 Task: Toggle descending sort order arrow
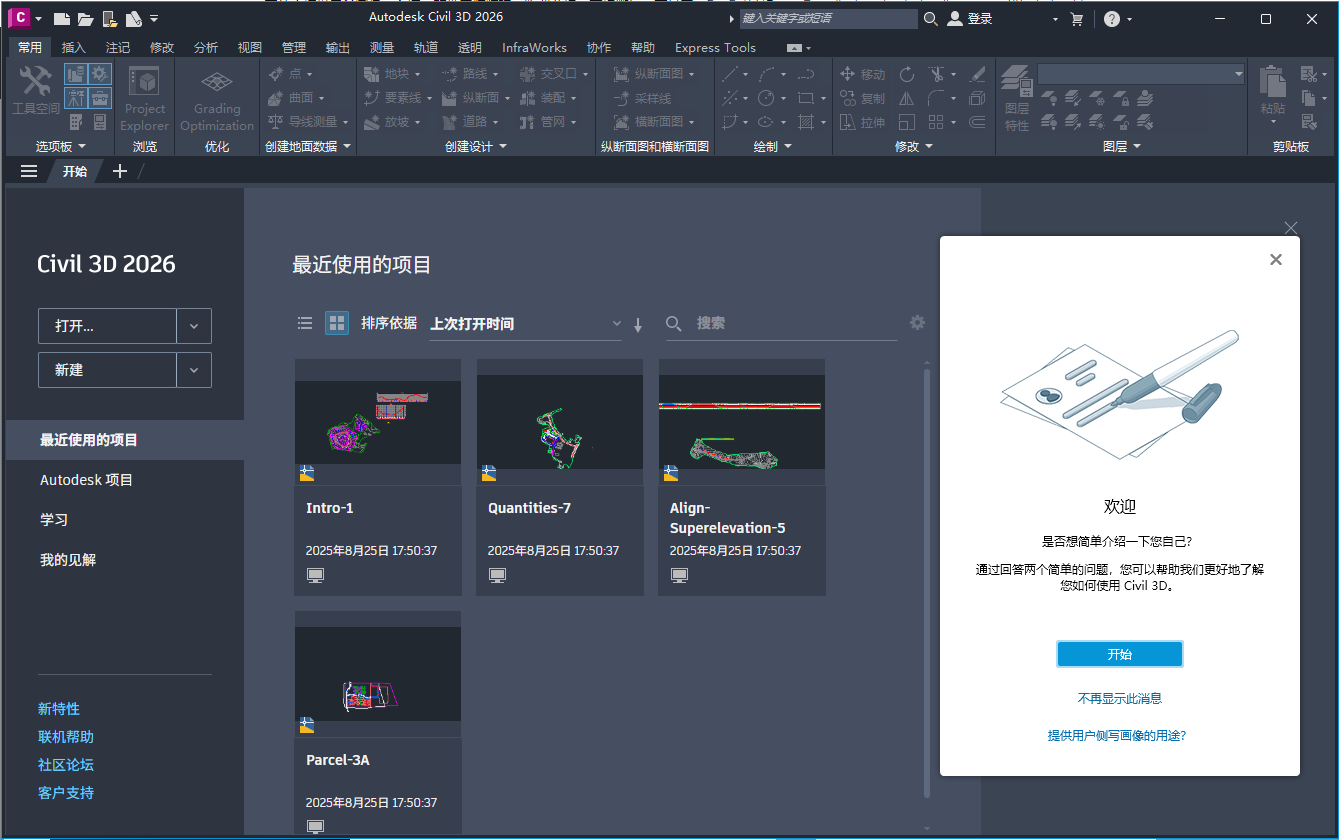click(x=638, y=323)
